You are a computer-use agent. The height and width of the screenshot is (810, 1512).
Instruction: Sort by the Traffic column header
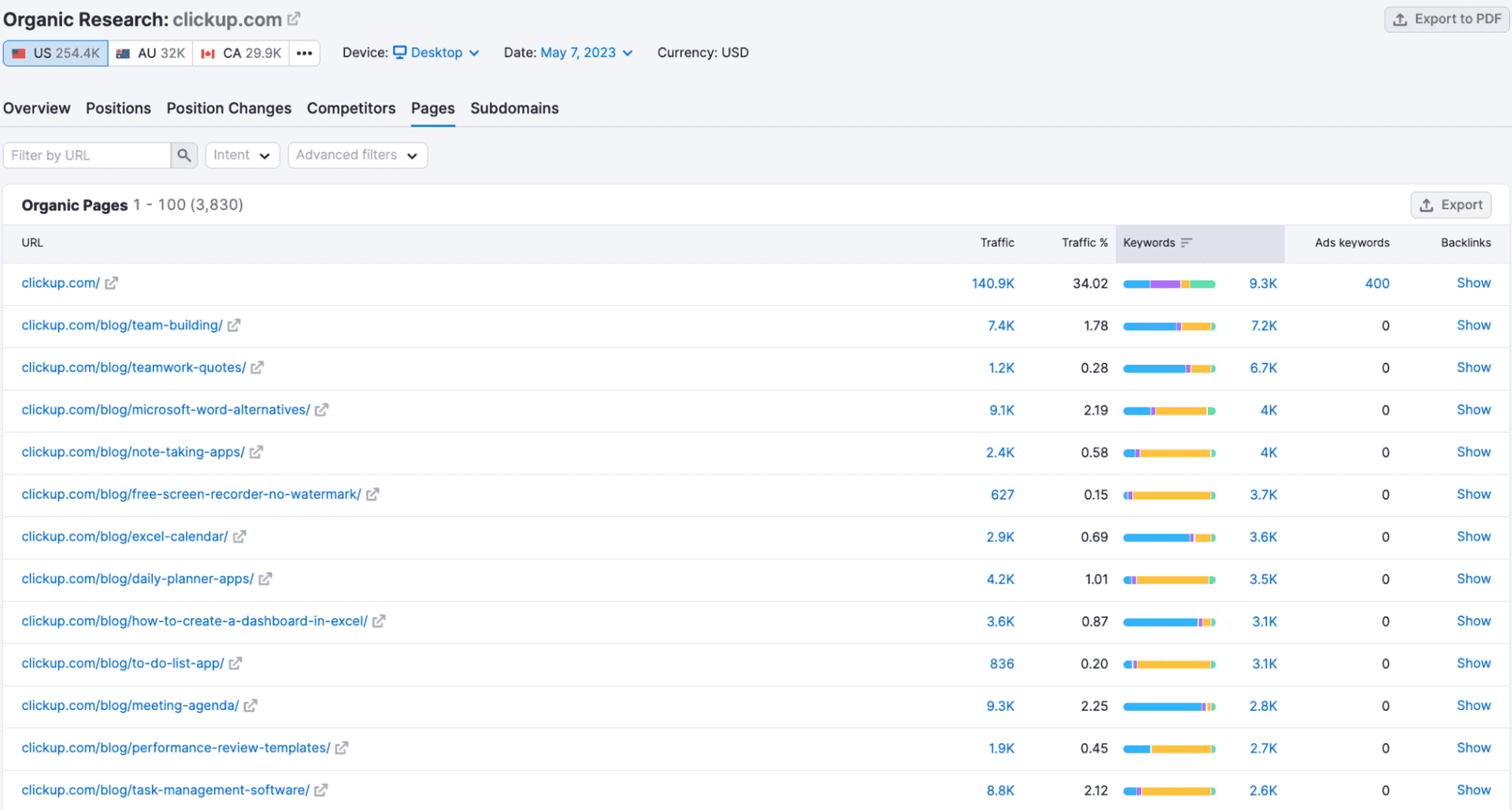tap(997, 243)
